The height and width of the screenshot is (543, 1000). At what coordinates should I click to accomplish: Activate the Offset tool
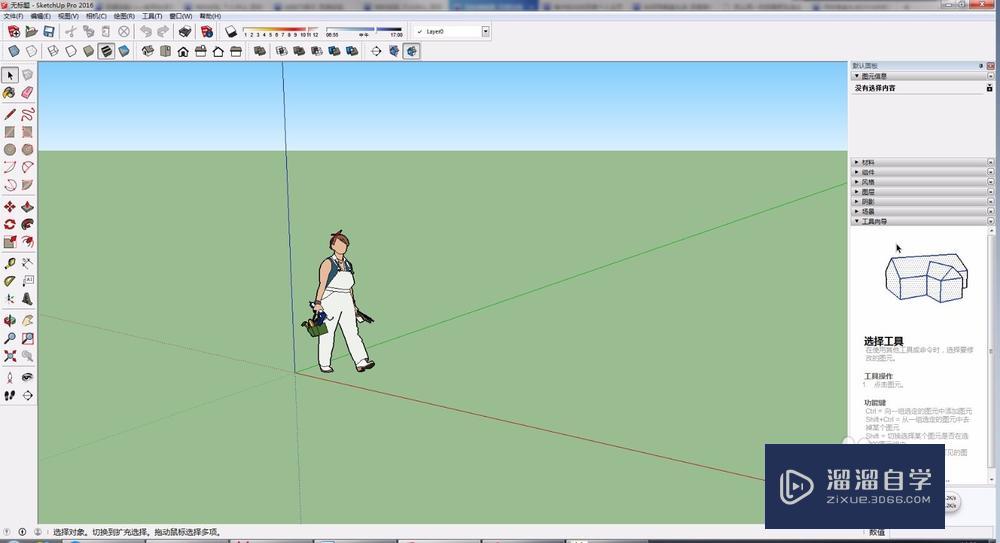[x=27, y=242]
